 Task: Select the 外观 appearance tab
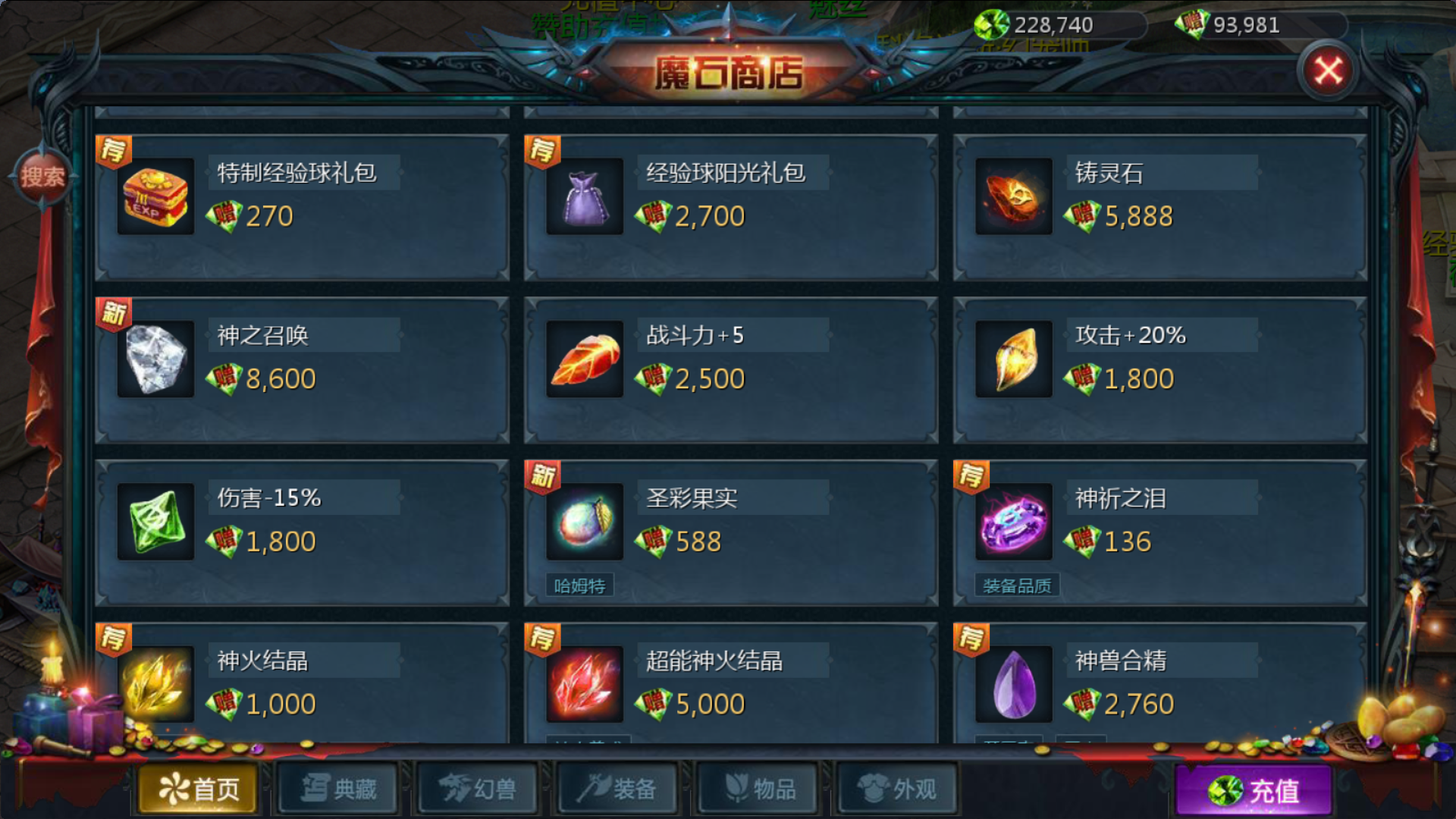[898, 789]
